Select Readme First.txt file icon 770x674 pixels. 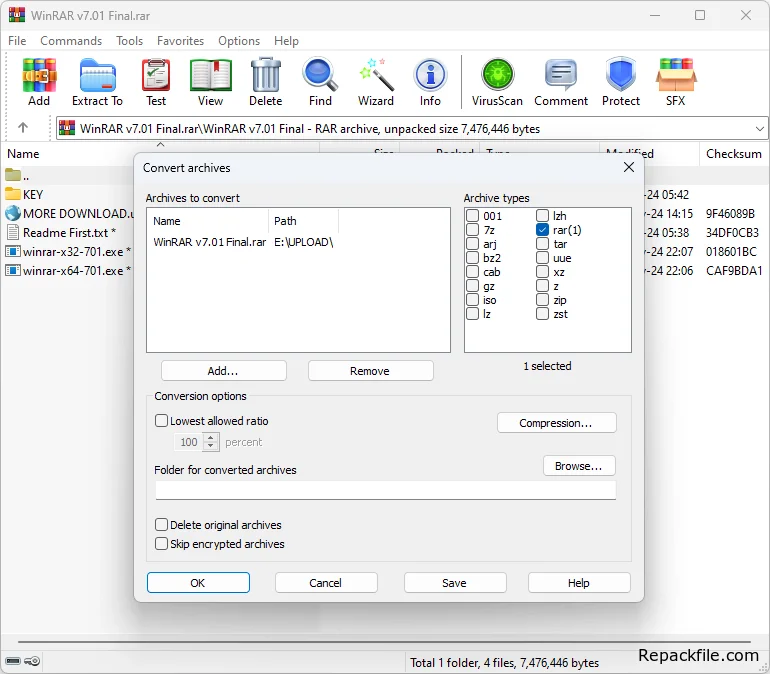click(x=13, y=232)
